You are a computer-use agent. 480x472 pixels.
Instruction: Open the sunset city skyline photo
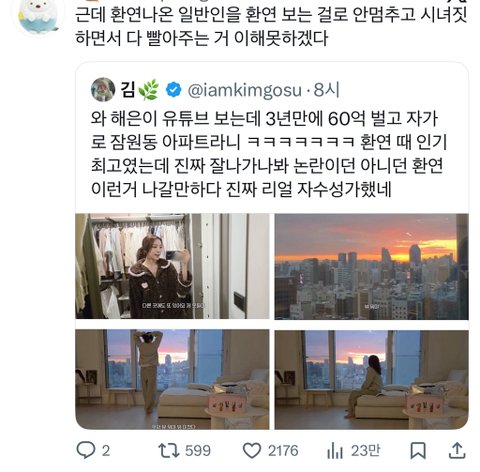[x=371, y=266]
